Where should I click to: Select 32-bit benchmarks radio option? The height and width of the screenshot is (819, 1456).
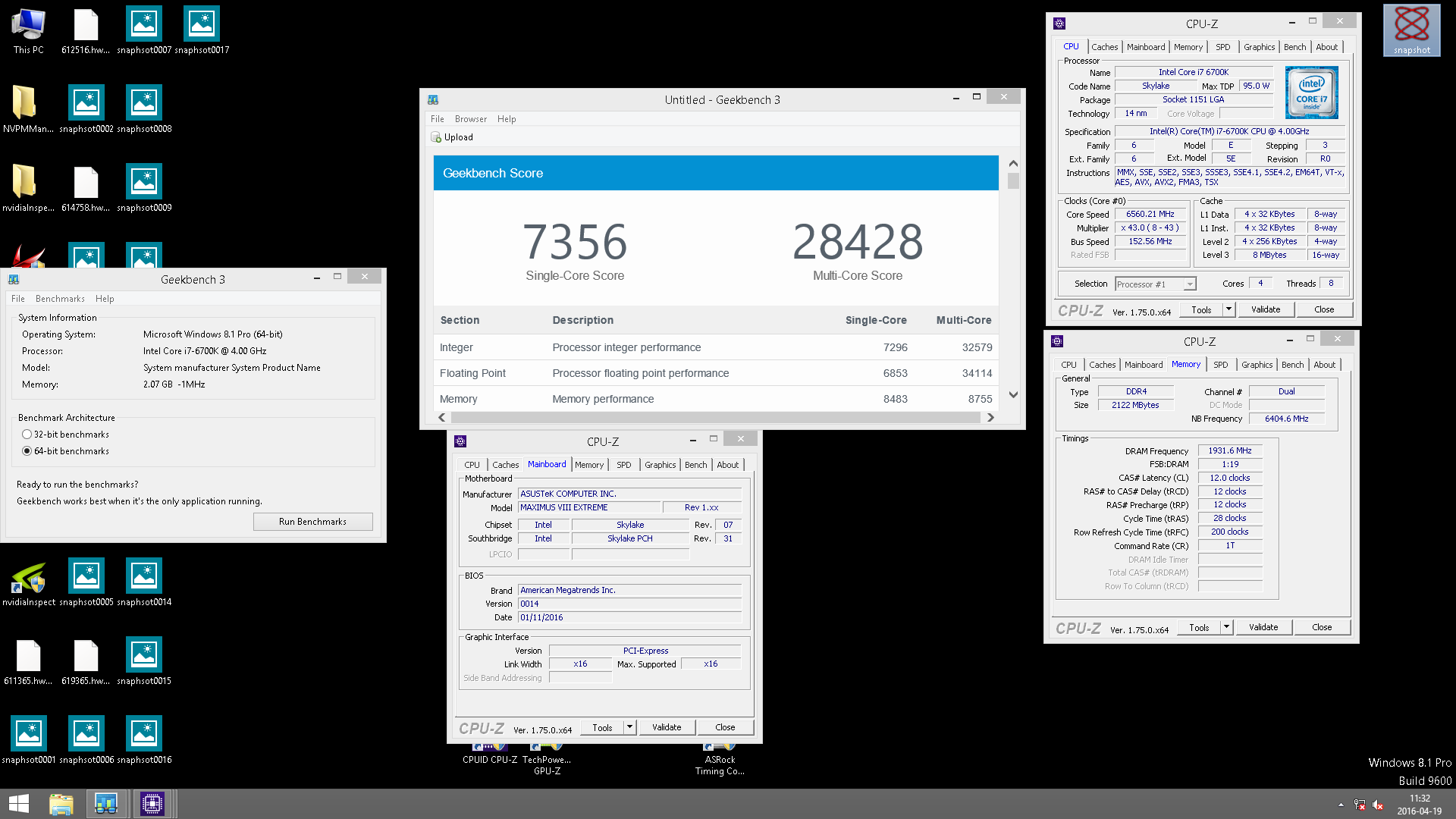(27, 435)
